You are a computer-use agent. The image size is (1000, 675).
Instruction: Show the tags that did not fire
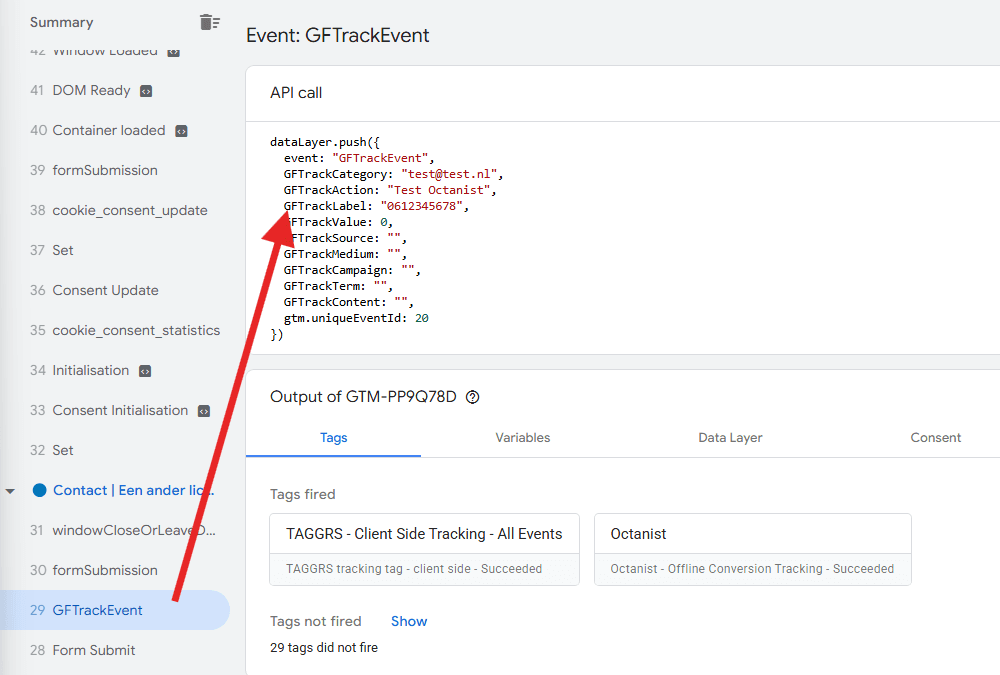(x=409, y=621)
